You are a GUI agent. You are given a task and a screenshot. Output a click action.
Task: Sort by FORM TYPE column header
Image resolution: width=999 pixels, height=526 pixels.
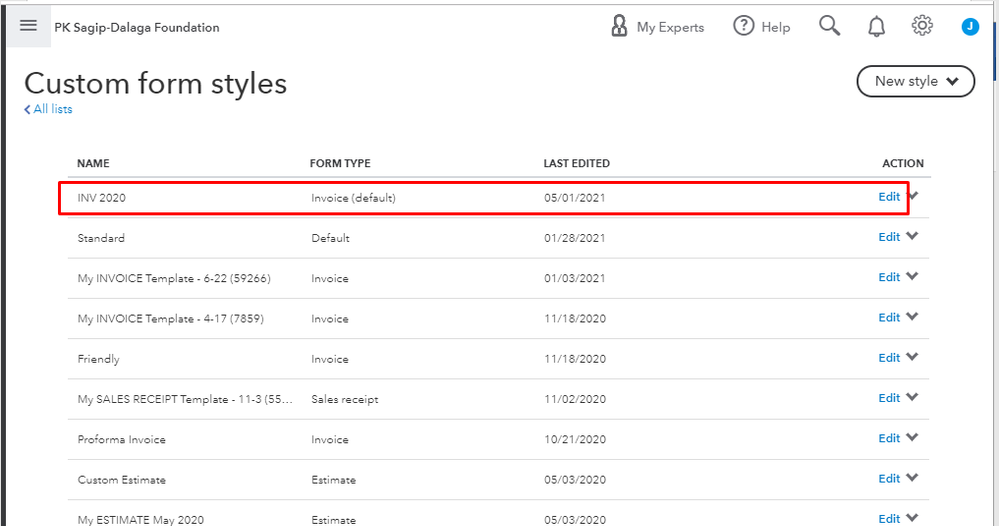click(340, 163)
